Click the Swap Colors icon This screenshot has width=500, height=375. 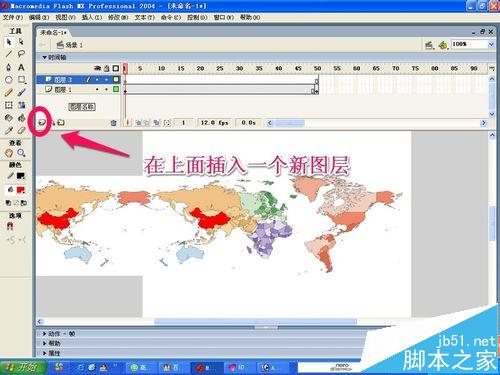[x=24, y=203]
